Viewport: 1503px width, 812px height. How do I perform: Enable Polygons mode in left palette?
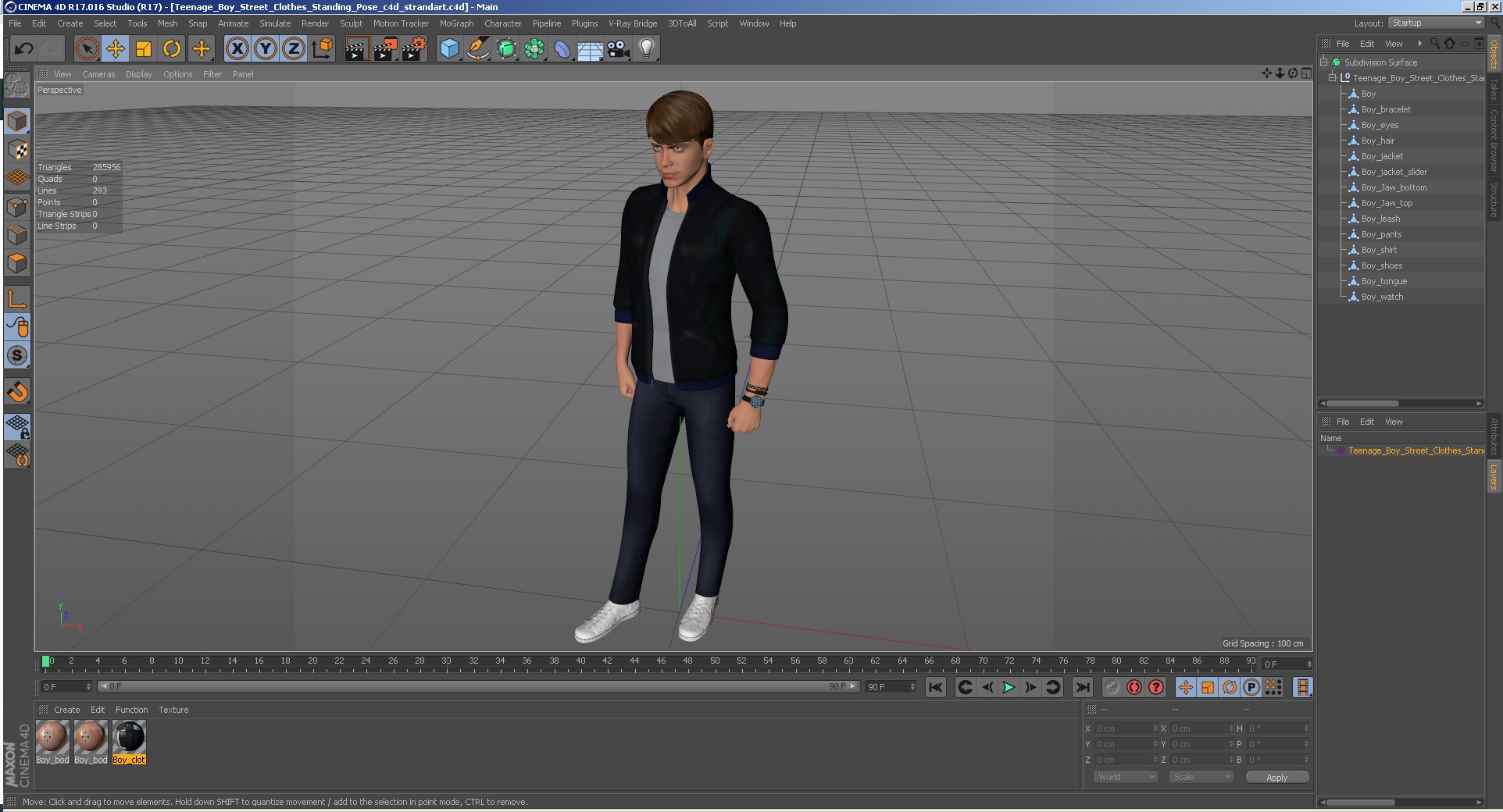click(17, 263)
